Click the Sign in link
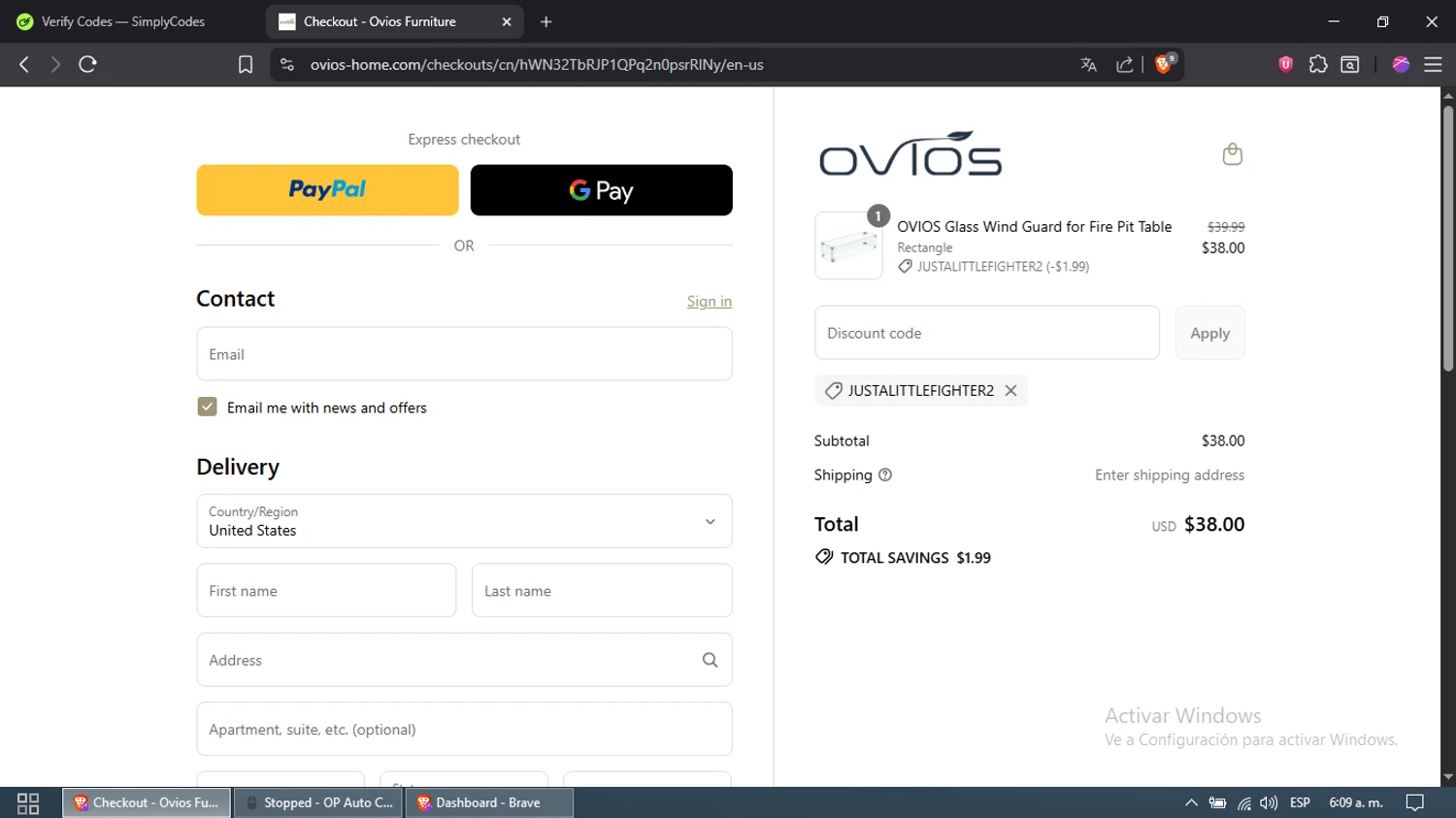The height and width of the screenshot is (818, 1456). tap(710, 302)
